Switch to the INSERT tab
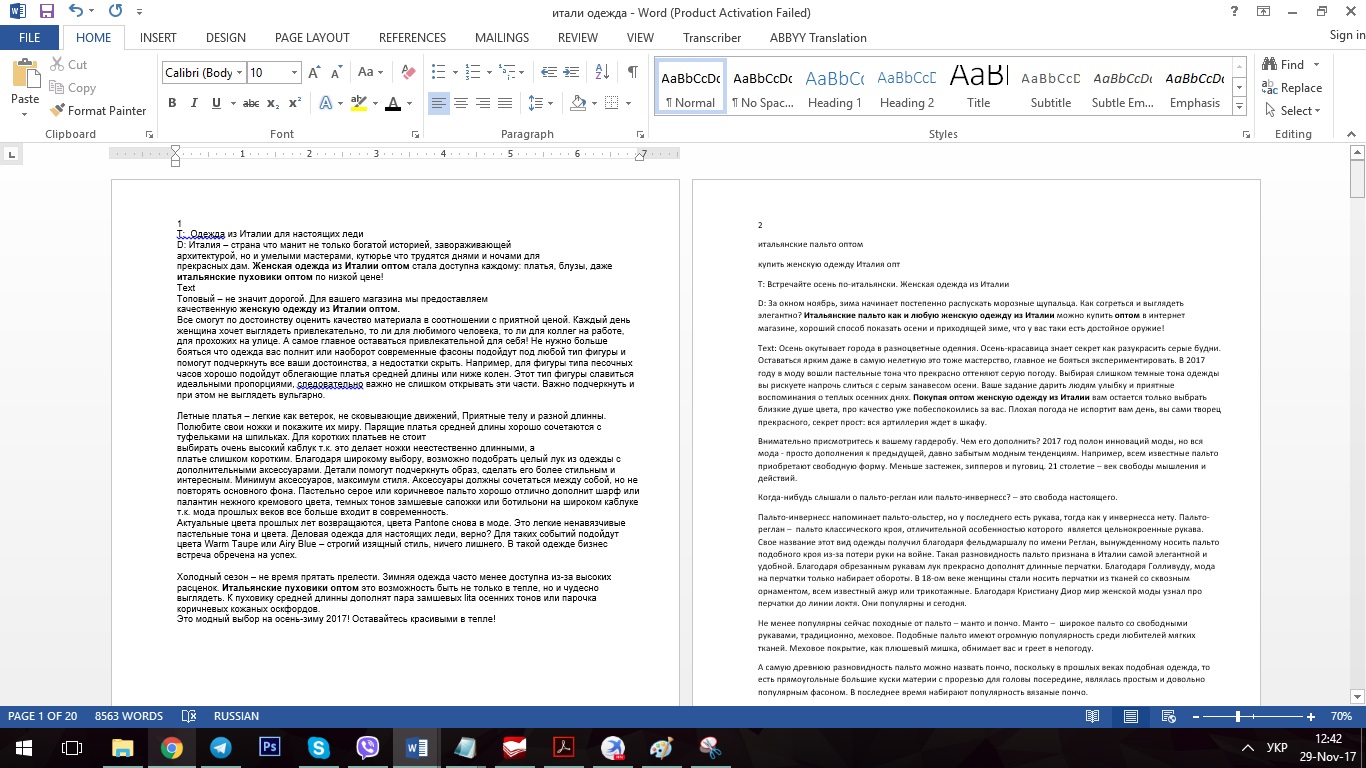 tap(158, 38)
